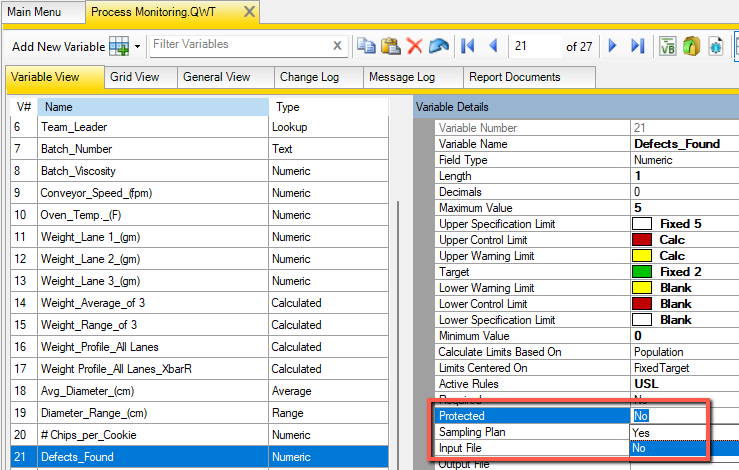
Task: Select the Avg_Diameter_(cm) variable row
Action: pos(199,391)
